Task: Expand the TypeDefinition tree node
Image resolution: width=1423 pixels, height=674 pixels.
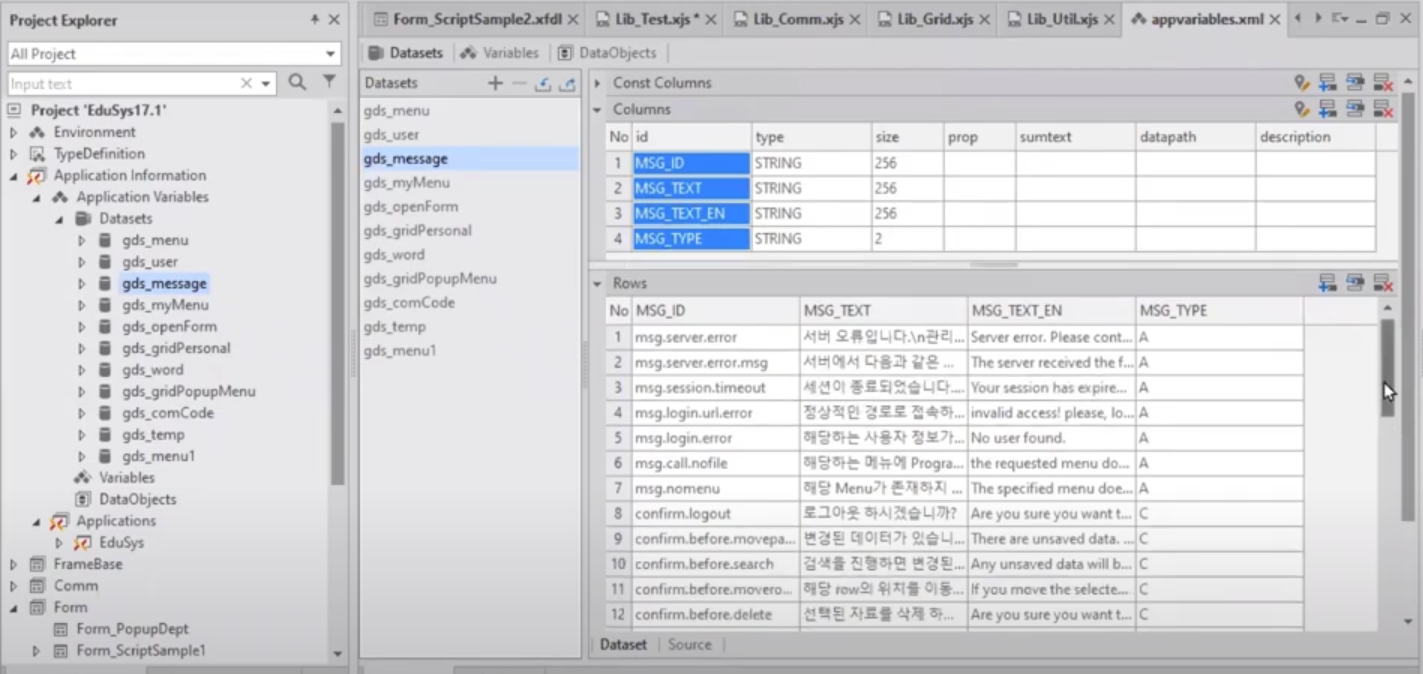Action: [x=14, y=154]
